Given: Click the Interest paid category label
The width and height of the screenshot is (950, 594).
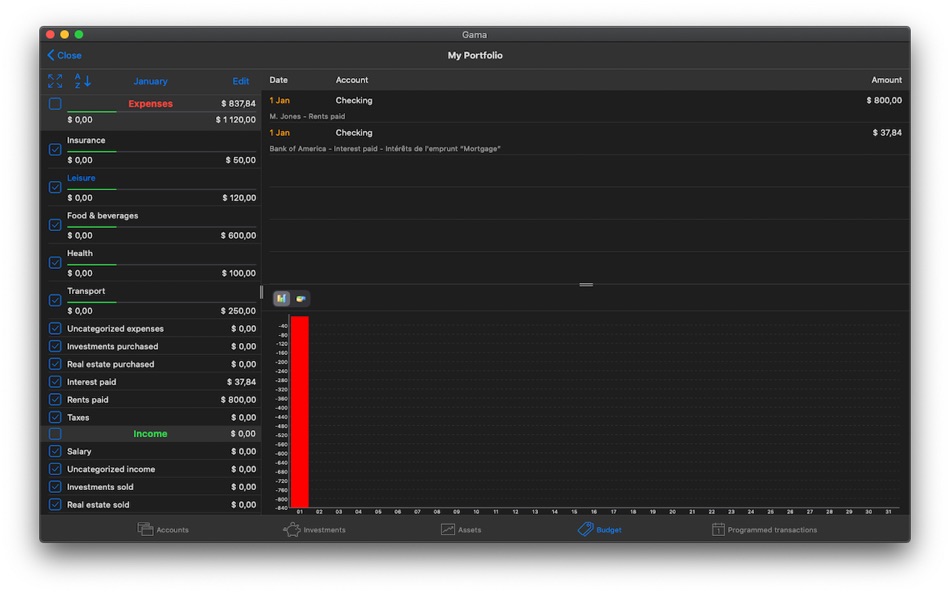Looking at the screenshot, I should tap(91, 382).
